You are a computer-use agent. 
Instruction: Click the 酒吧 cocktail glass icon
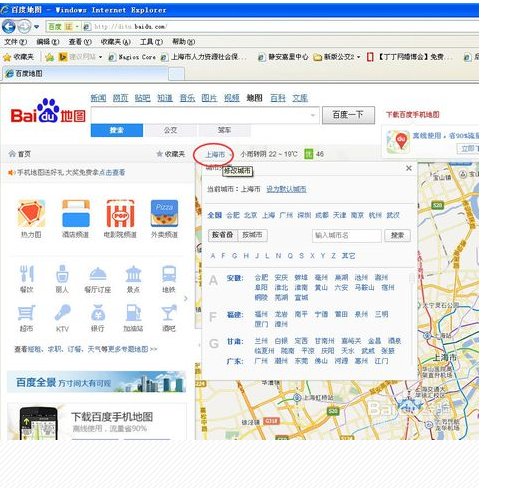pyautogui.click(x=169, y=313)
